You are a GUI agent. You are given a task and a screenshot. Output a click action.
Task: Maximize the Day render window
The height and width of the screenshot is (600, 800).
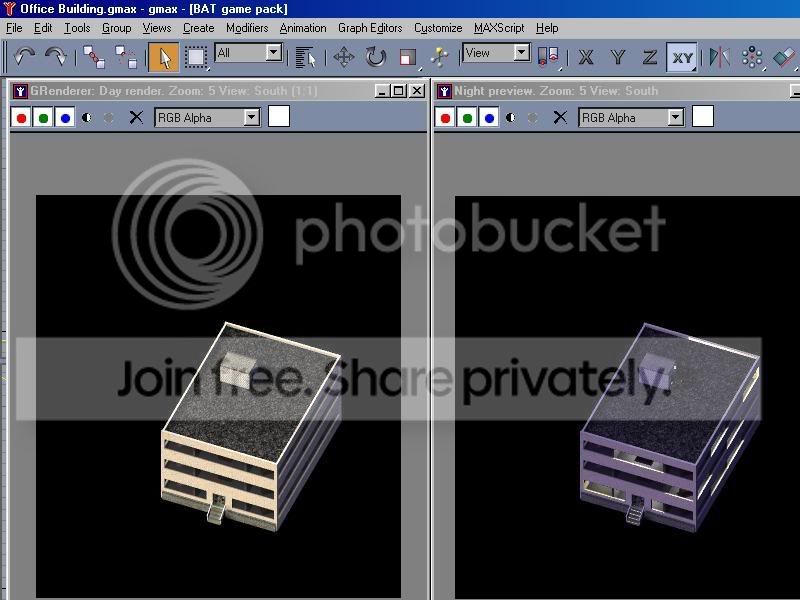(399, 91)
